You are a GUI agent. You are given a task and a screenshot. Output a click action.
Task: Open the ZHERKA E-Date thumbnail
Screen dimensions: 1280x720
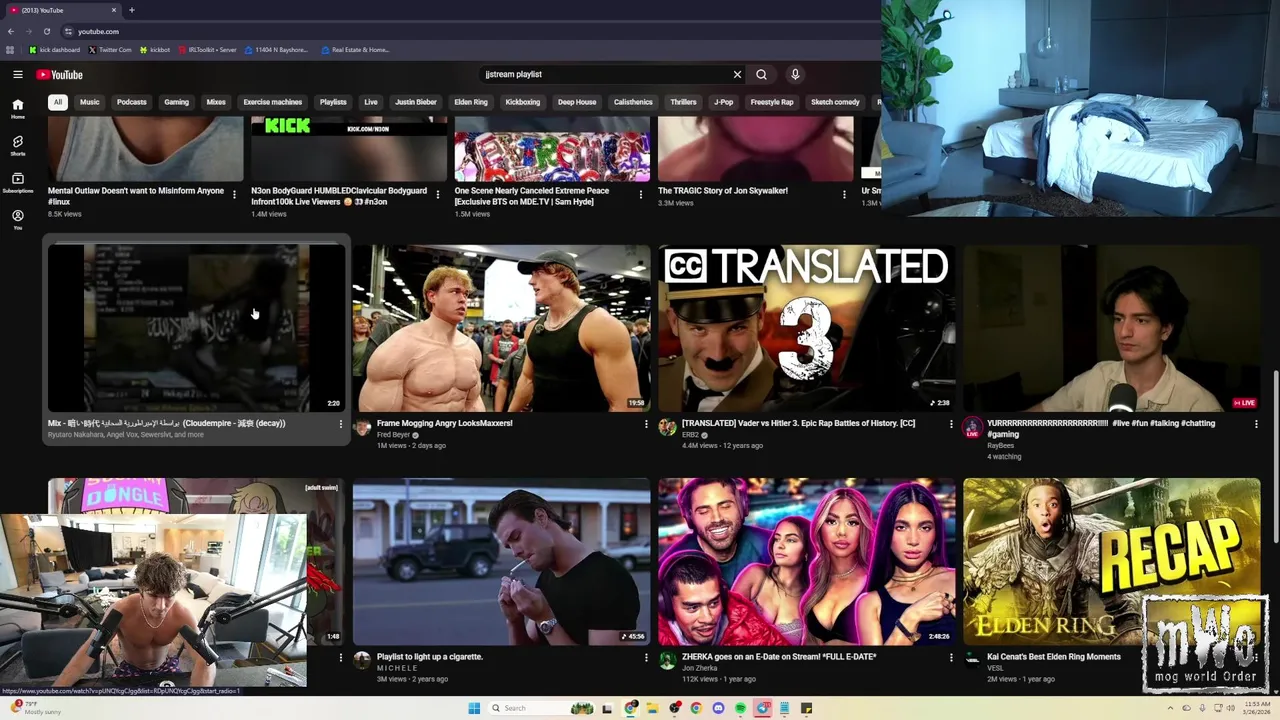[x=806, y=561]
